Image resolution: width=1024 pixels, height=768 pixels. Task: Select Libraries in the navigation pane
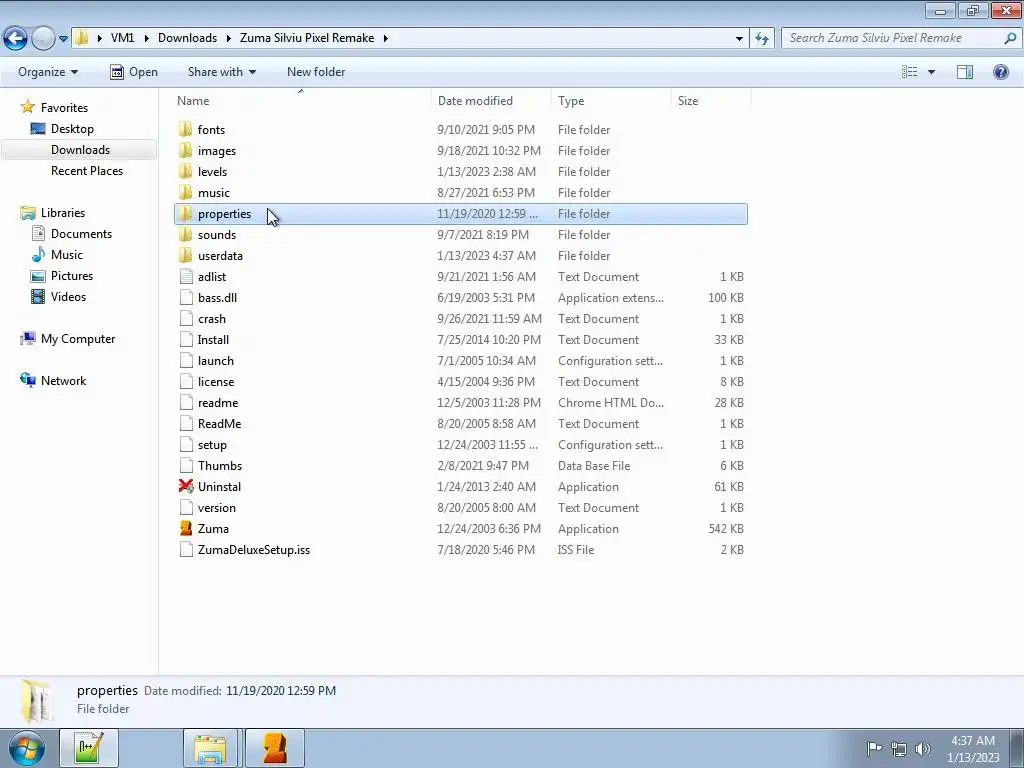(63, 213)
